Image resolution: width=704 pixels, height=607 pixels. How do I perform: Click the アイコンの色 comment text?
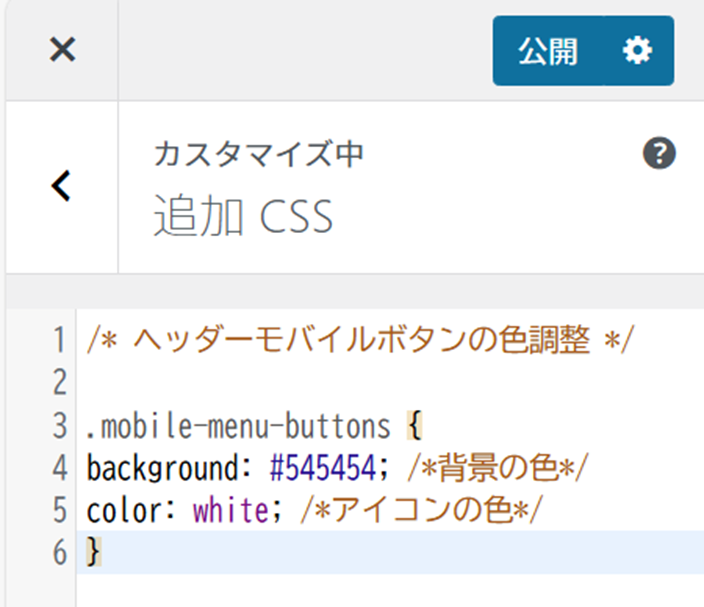tap(420, 510)
